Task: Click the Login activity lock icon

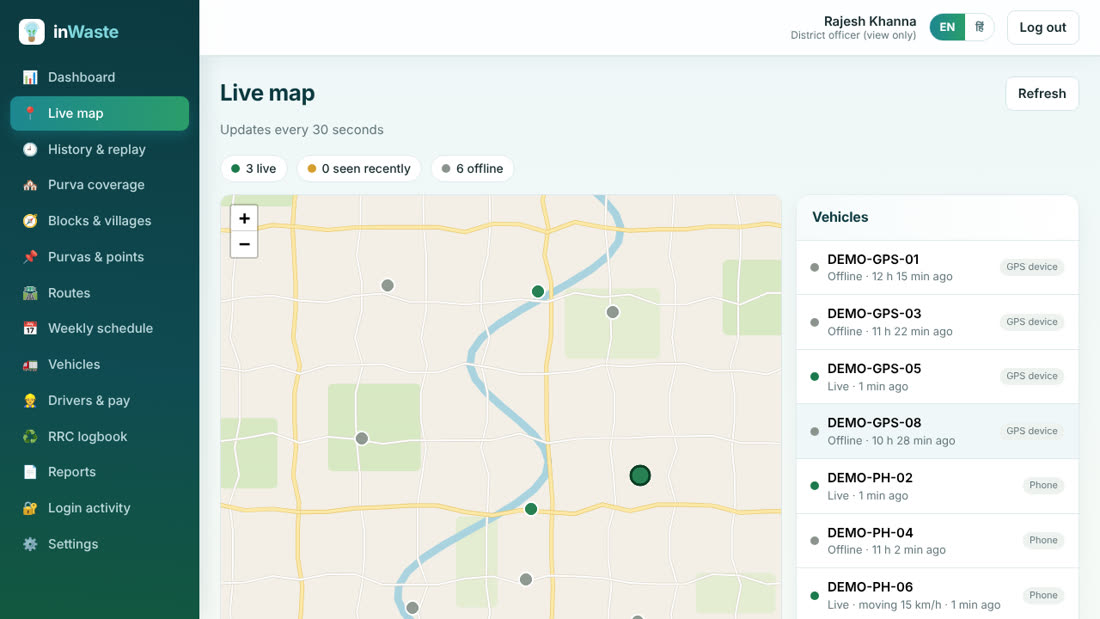Action: (x=29, y=508)
